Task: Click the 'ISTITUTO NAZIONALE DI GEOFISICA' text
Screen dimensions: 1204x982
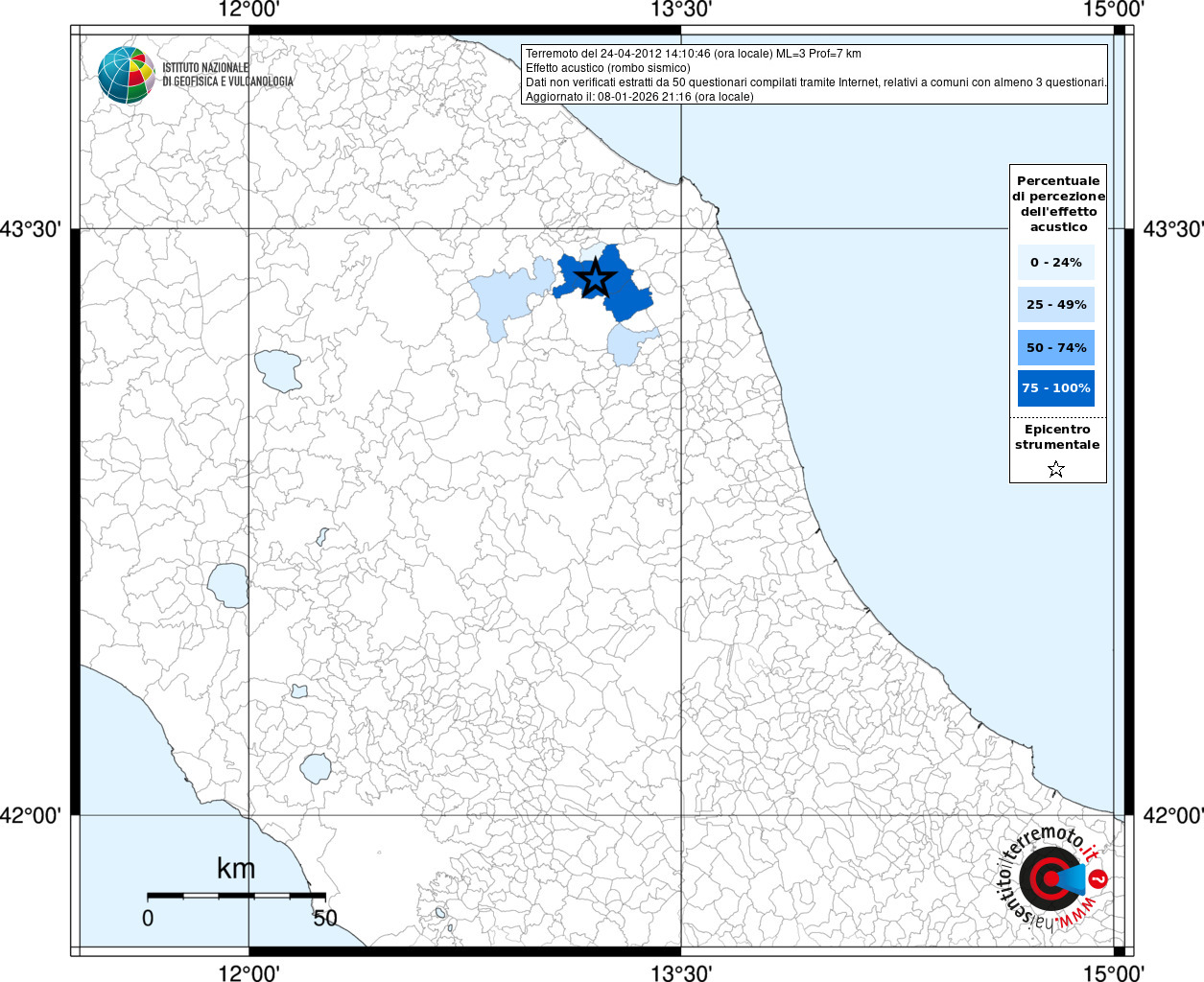Action: [x=227, y=75]
